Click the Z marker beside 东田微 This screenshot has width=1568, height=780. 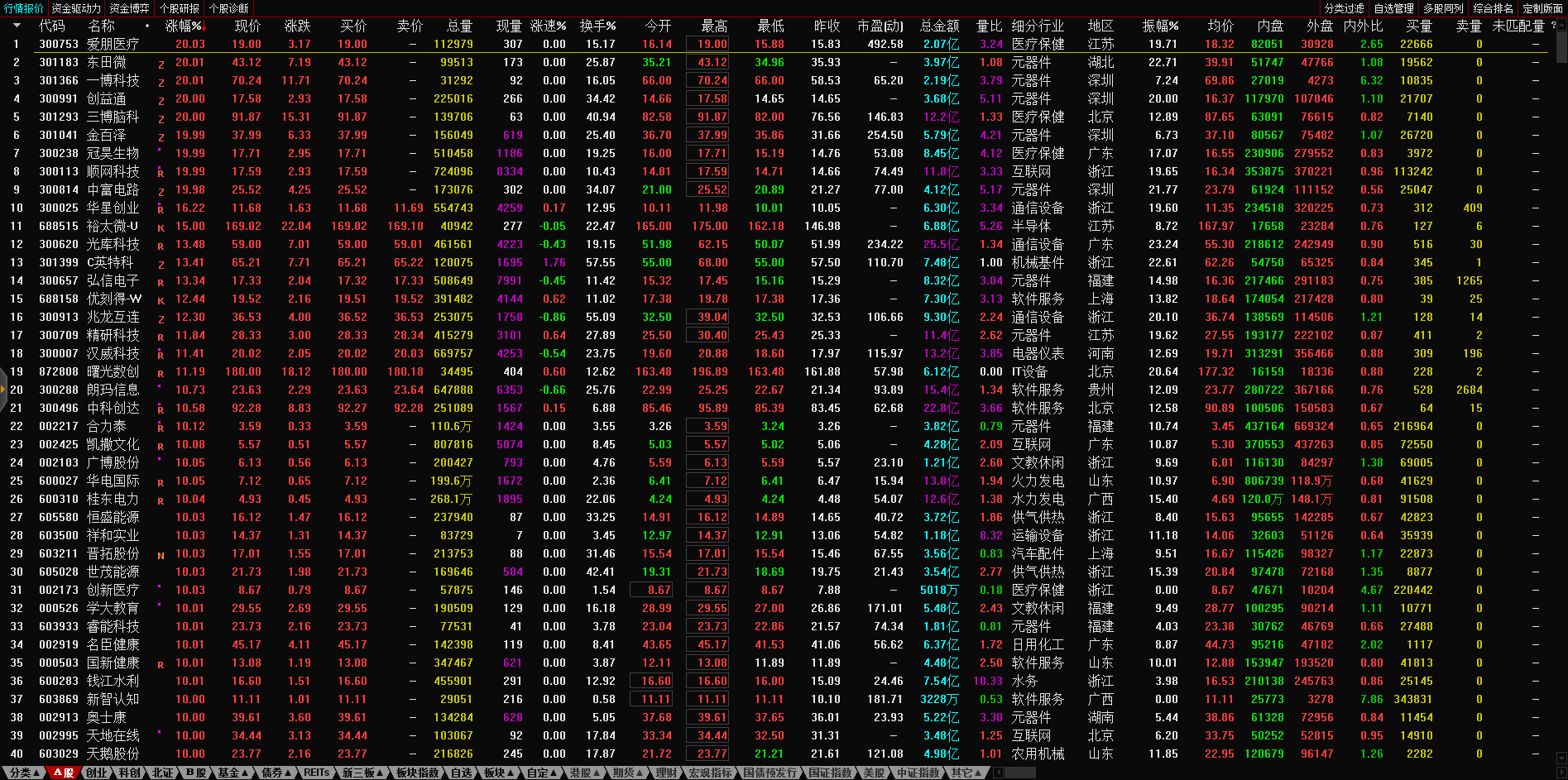pos(161,64)
